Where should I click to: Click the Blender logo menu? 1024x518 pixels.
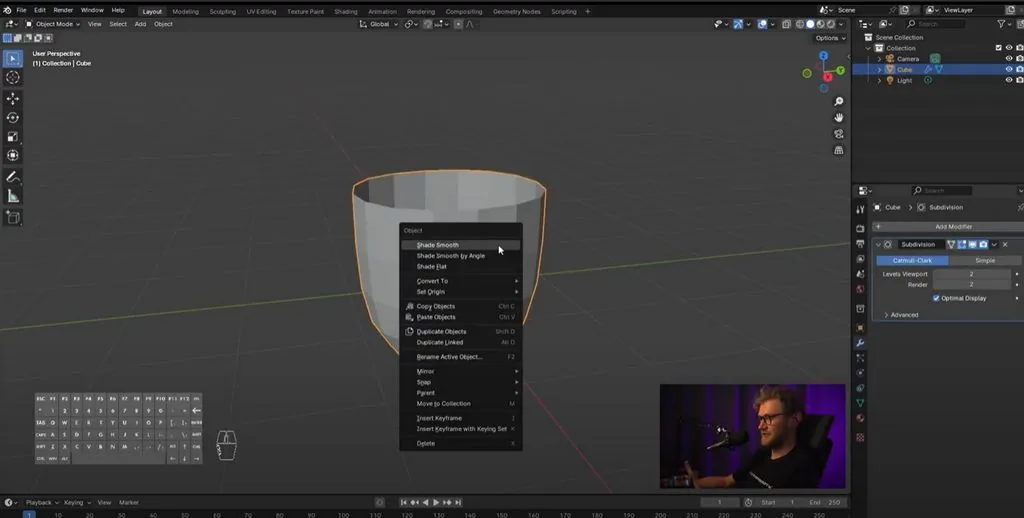pyautogui.click(x=7, y=10)
